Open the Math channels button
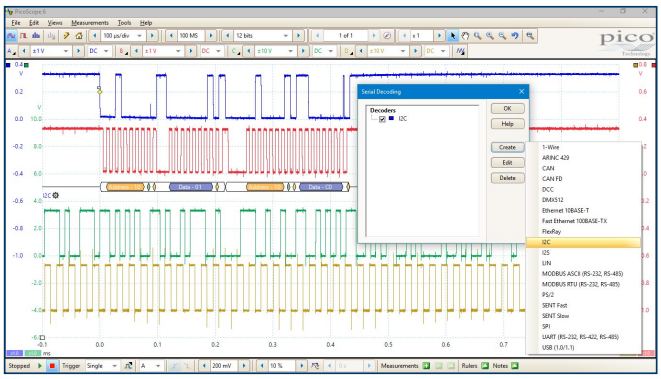The width and height of the screenshot is (661, 379). (x=460, y=51)
